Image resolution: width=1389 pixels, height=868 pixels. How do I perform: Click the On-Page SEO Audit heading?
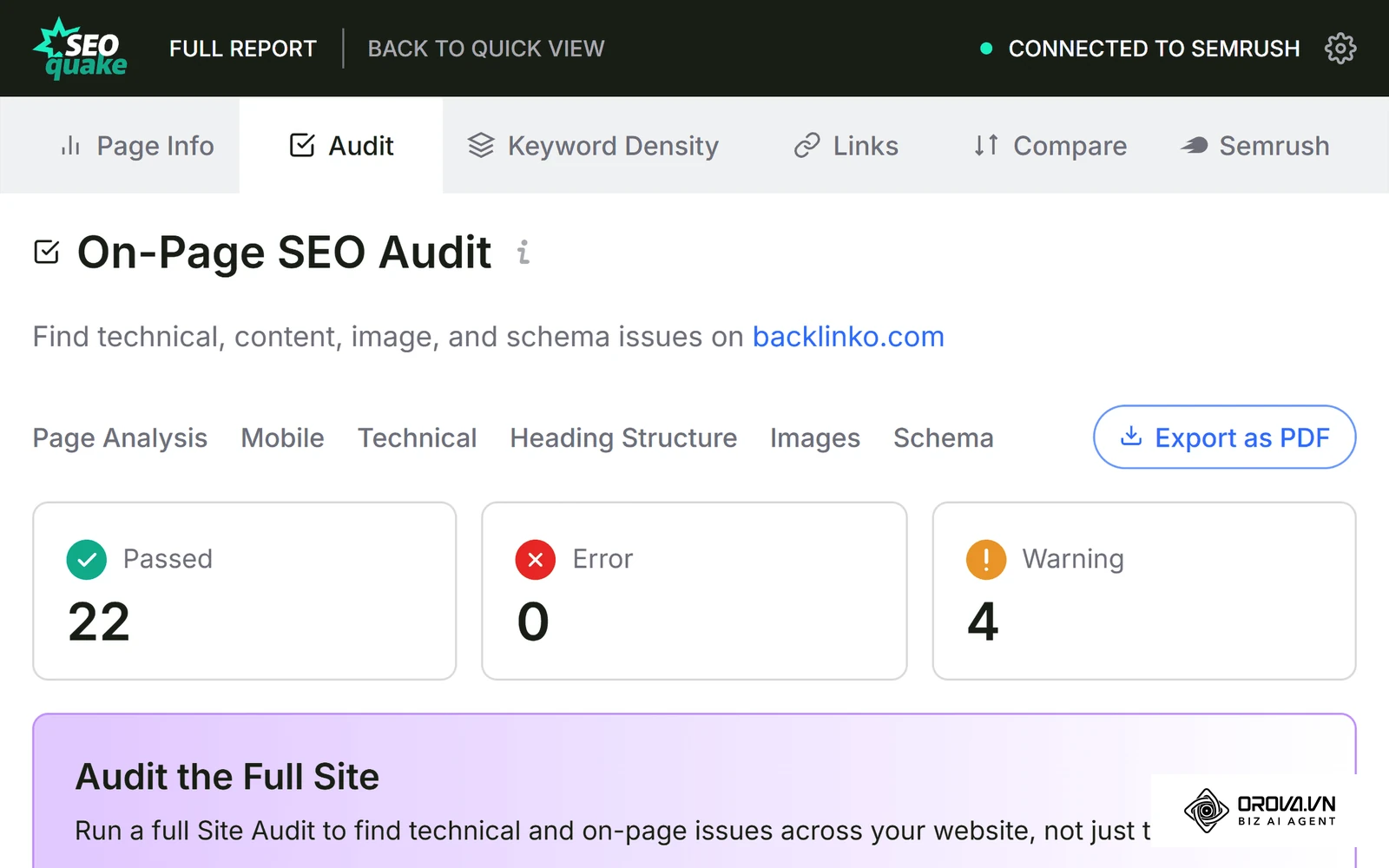point(285,253)
